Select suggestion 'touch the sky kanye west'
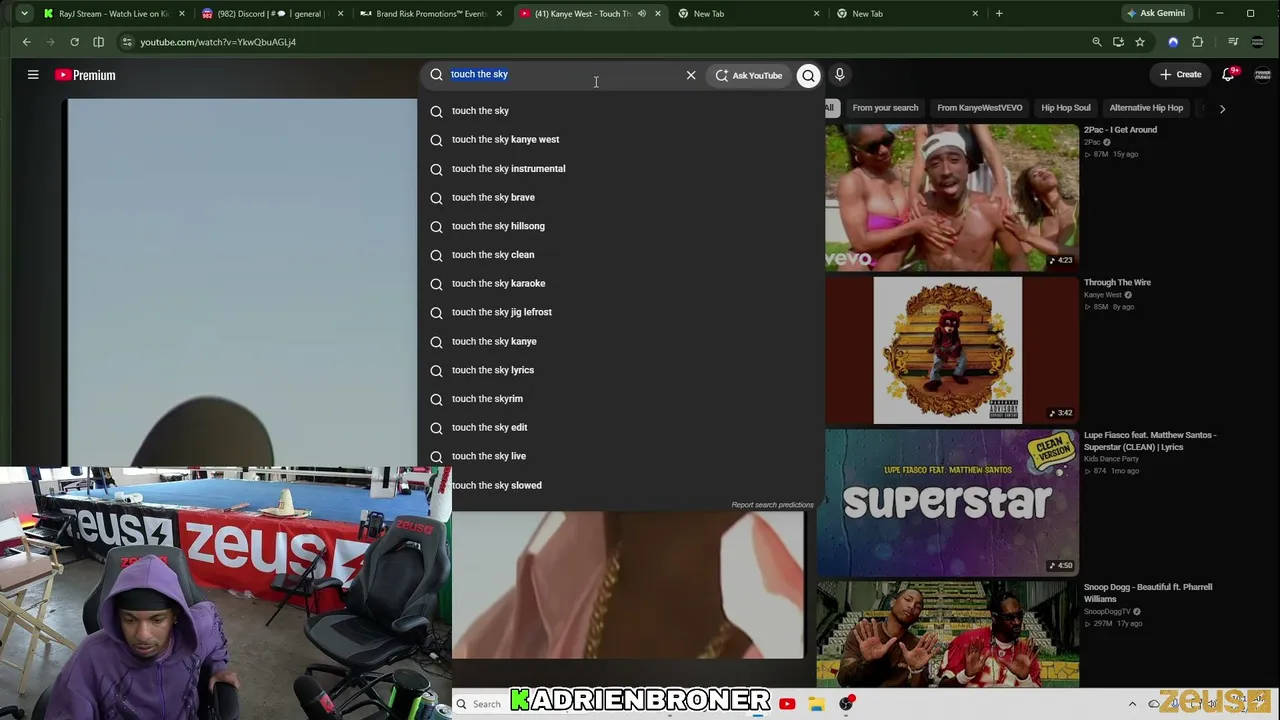The width and height of the screenshot is (1280, 720). click(505, 140)
